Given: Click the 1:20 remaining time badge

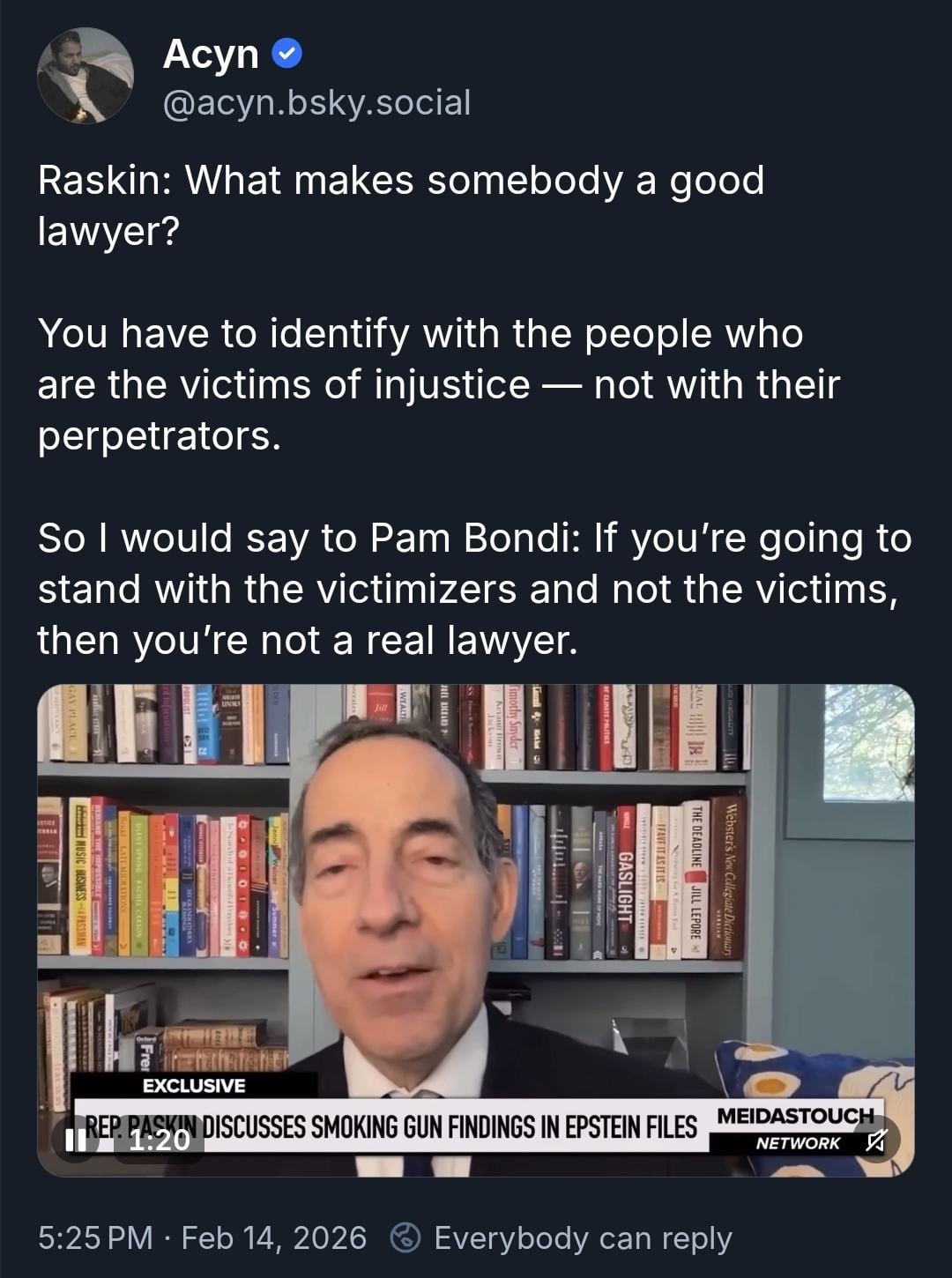Looking at the screenshot, I should pos(160,1141).
